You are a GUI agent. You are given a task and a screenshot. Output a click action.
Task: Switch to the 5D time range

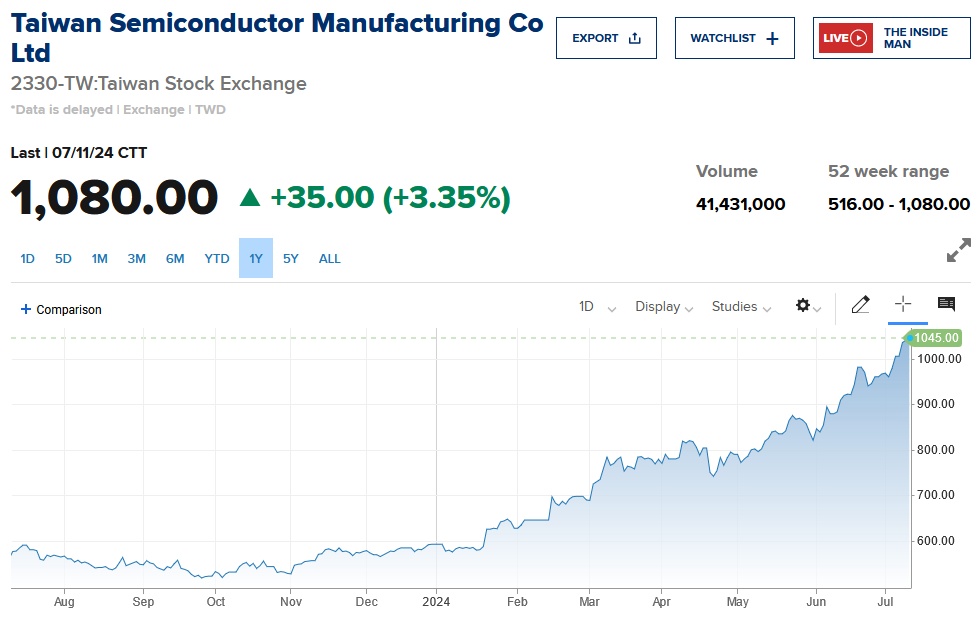63,259
